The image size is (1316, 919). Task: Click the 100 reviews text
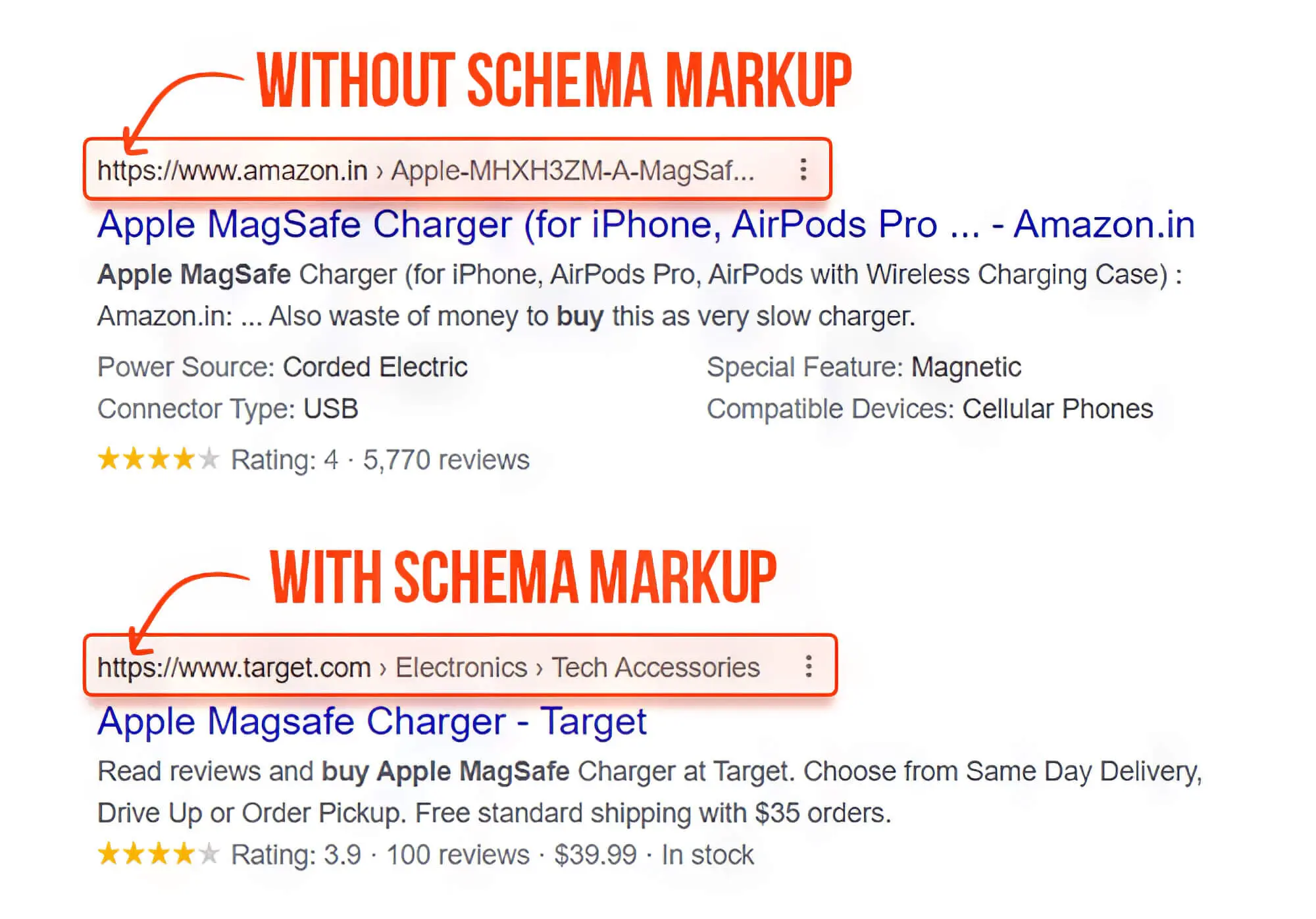click(458, 855)
